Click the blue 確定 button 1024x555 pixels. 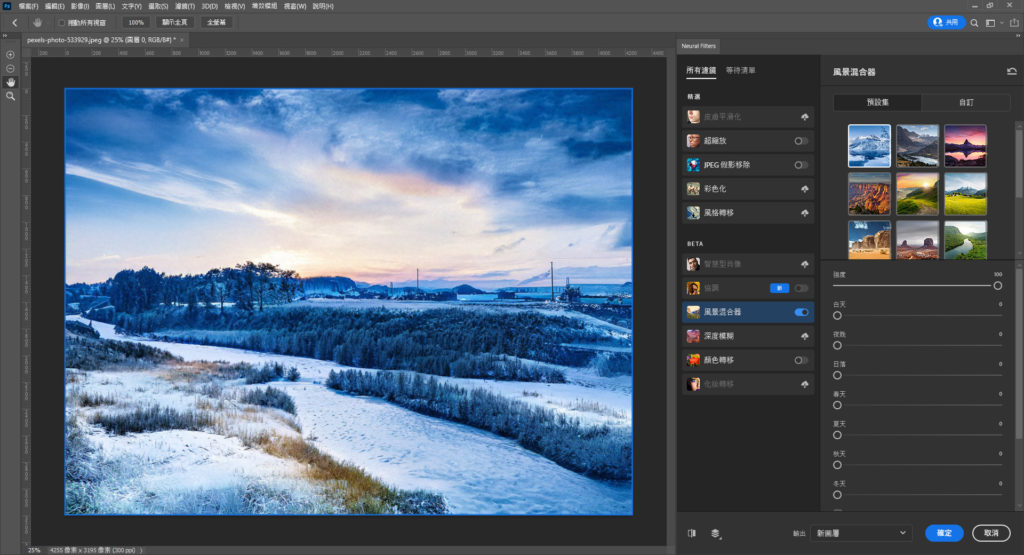coord(944,533)
